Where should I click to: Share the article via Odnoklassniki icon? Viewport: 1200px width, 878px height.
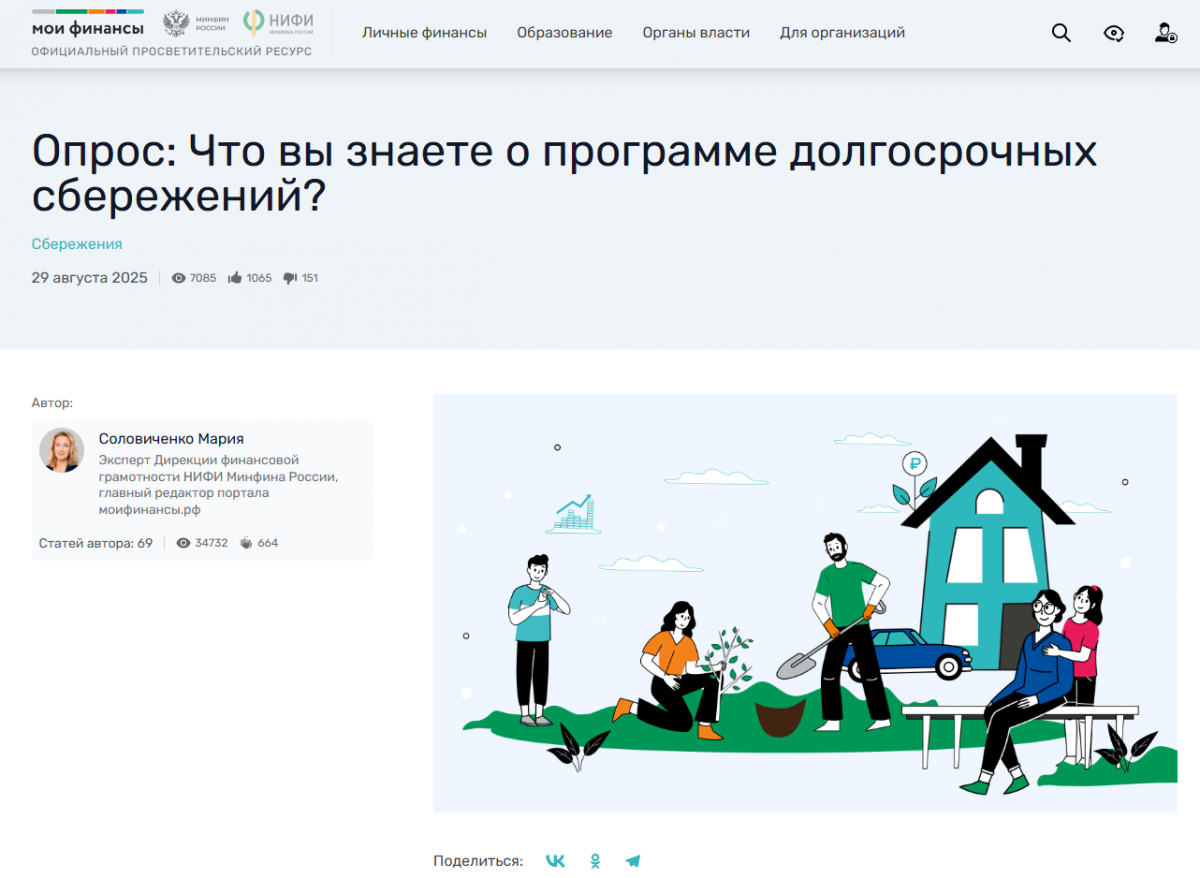pyautogui.click(x=595, y=861)
